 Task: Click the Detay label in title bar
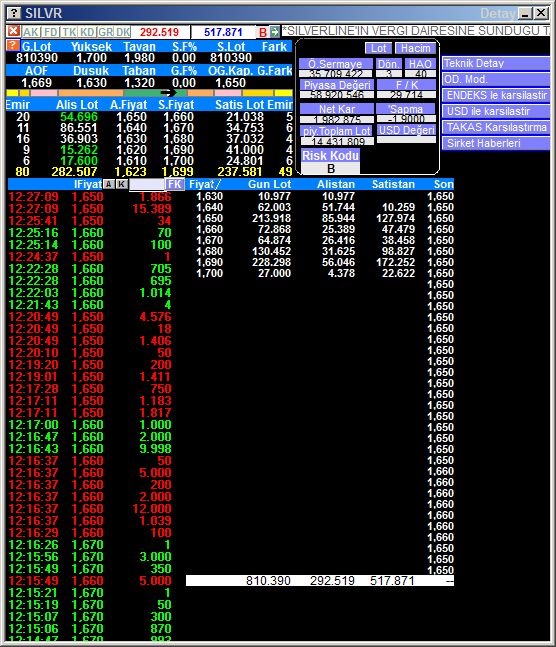[x=497, y=14]
